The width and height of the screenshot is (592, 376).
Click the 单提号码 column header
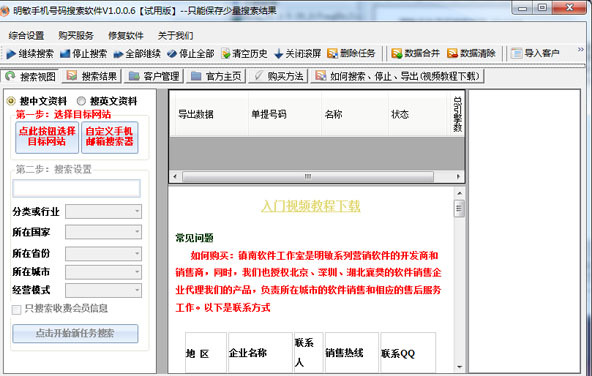tap(285, 114)
